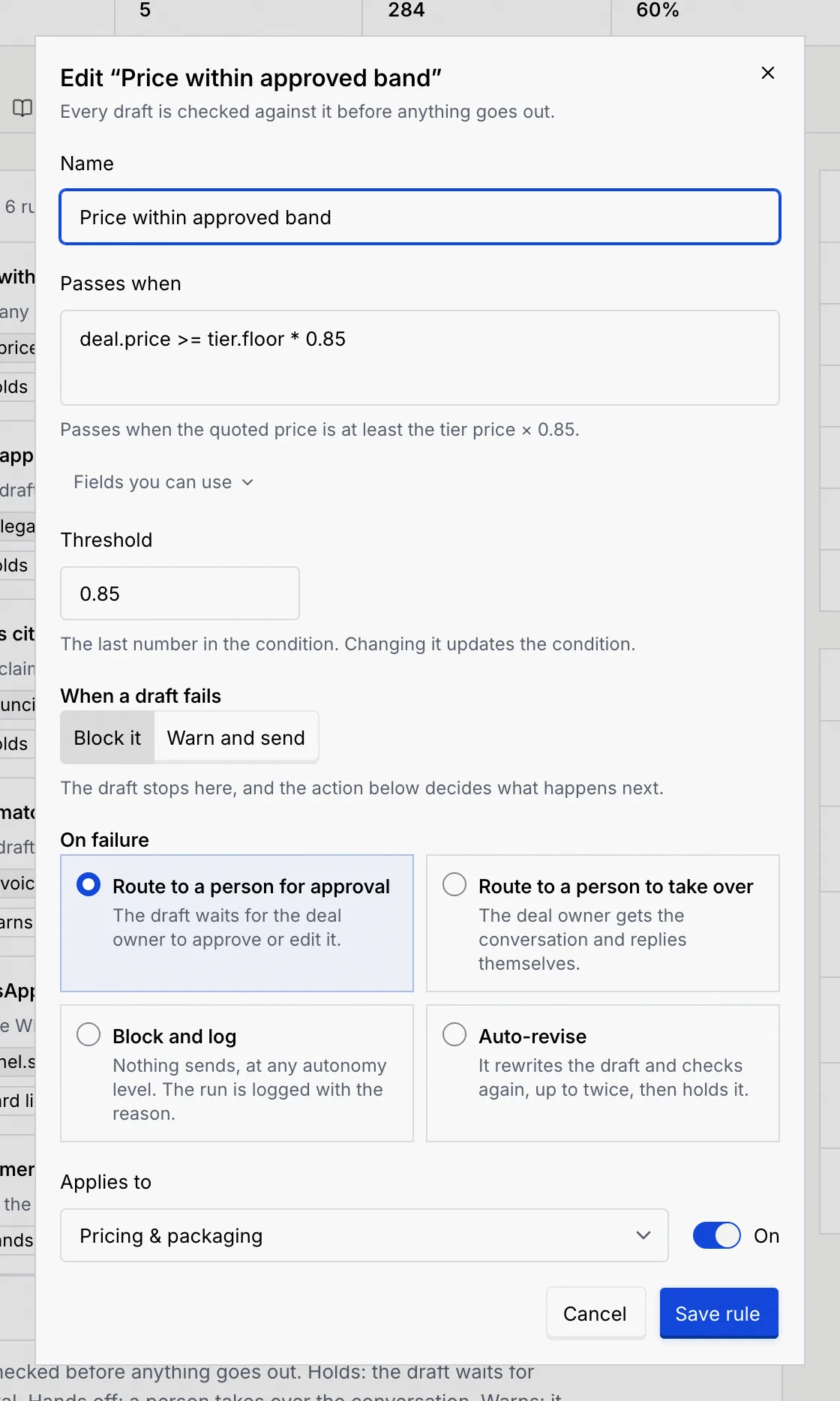This screenshot has height=1401, width=840.
Task: Choose Route to a person for approval
Action: pyautogui.click(x=237, y=923)
